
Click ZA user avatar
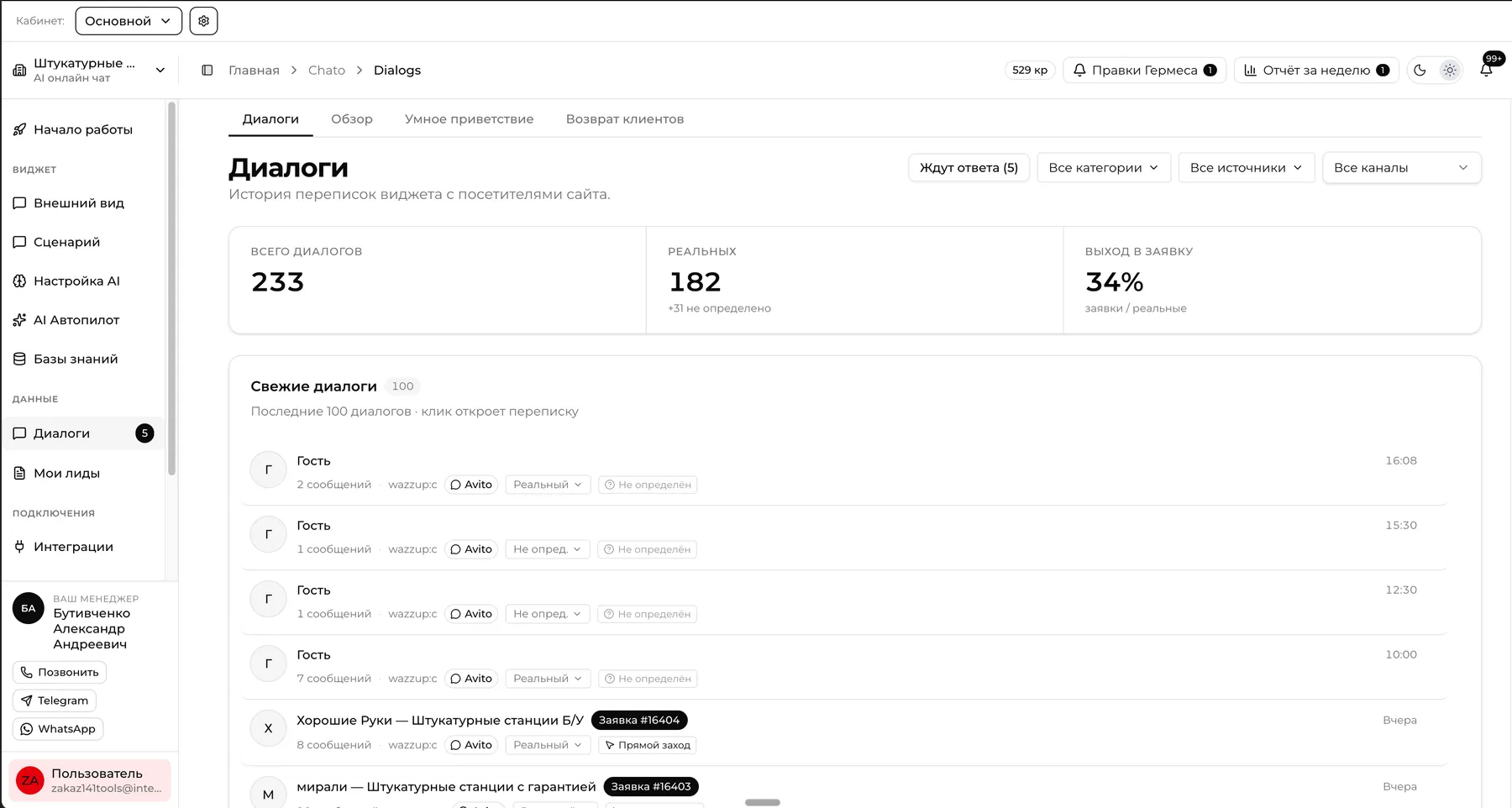point(30,780)
